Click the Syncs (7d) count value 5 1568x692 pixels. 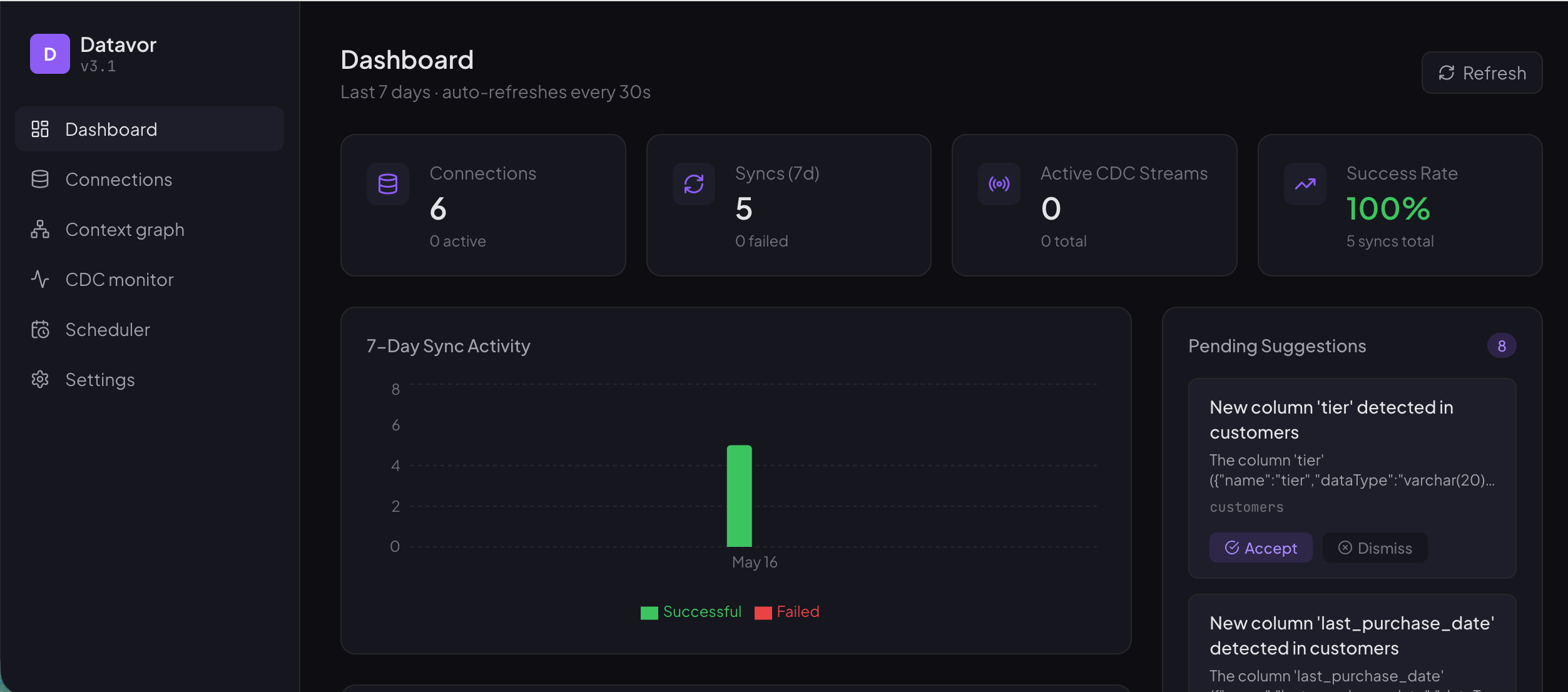point(744,209)
